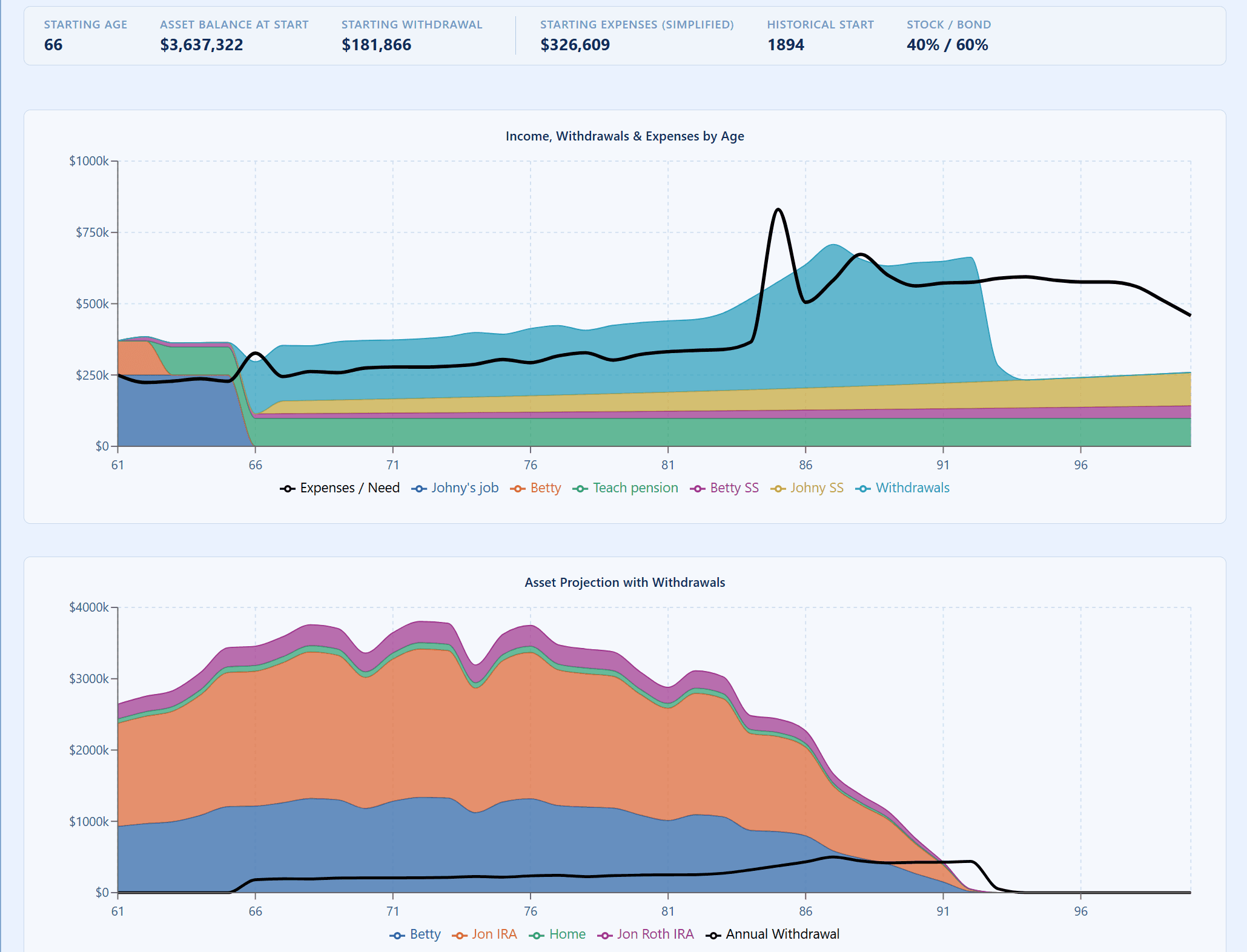Click the Starting Withdrawal value $181,866
The width and height of the screenshot is (1247, 952).
click(x=376, y=45)
